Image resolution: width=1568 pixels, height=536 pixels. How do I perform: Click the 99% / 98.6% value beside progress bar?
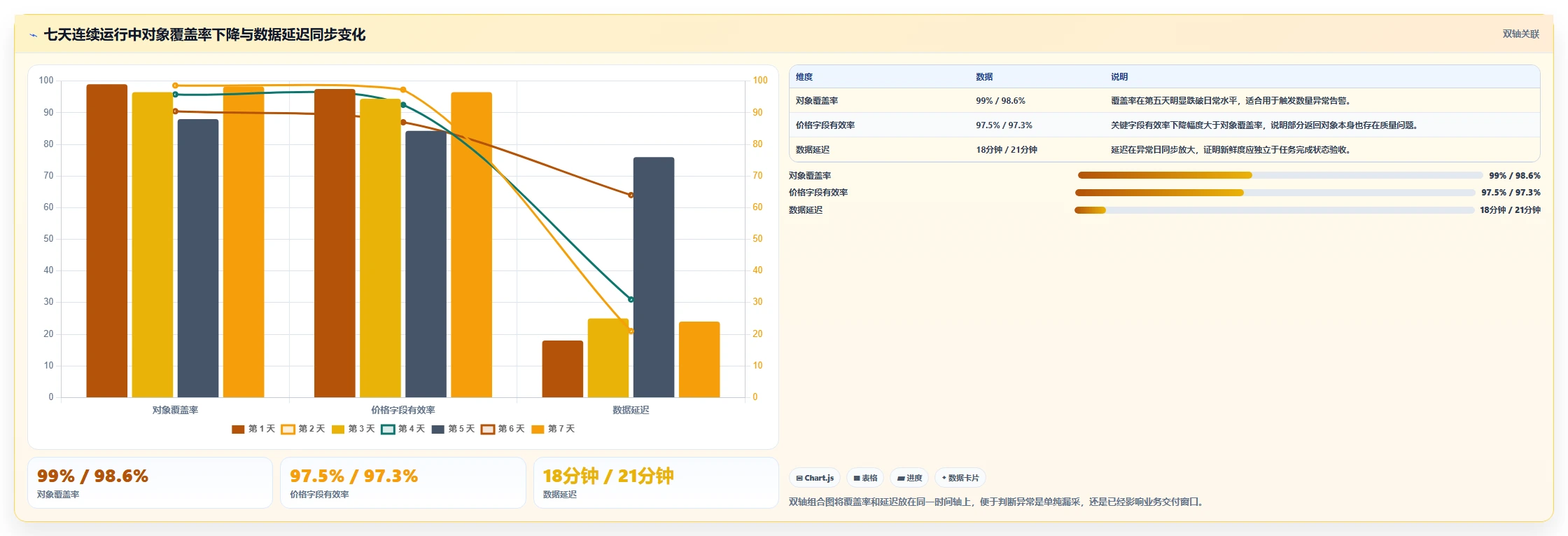click(x=1515, y=176)
